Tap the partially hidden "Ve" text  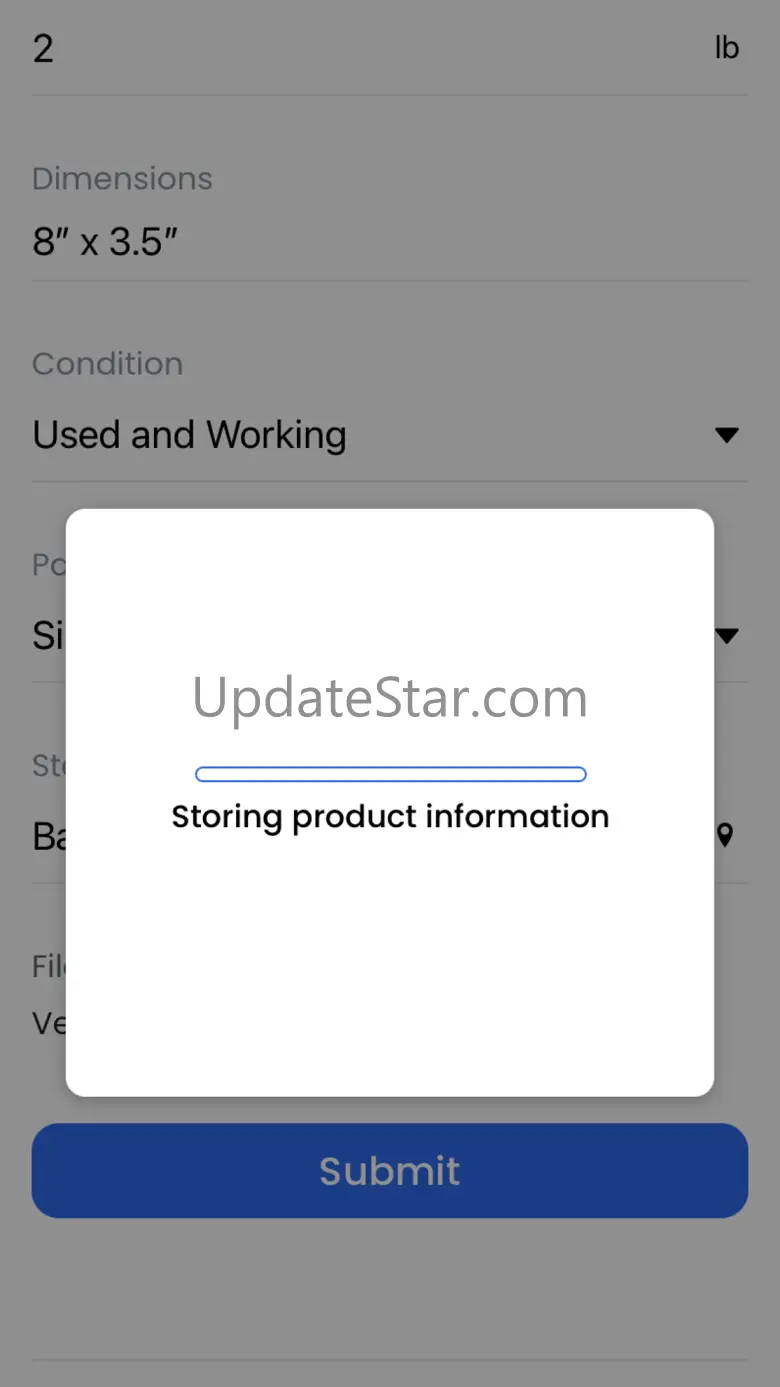click(49, 1023)
